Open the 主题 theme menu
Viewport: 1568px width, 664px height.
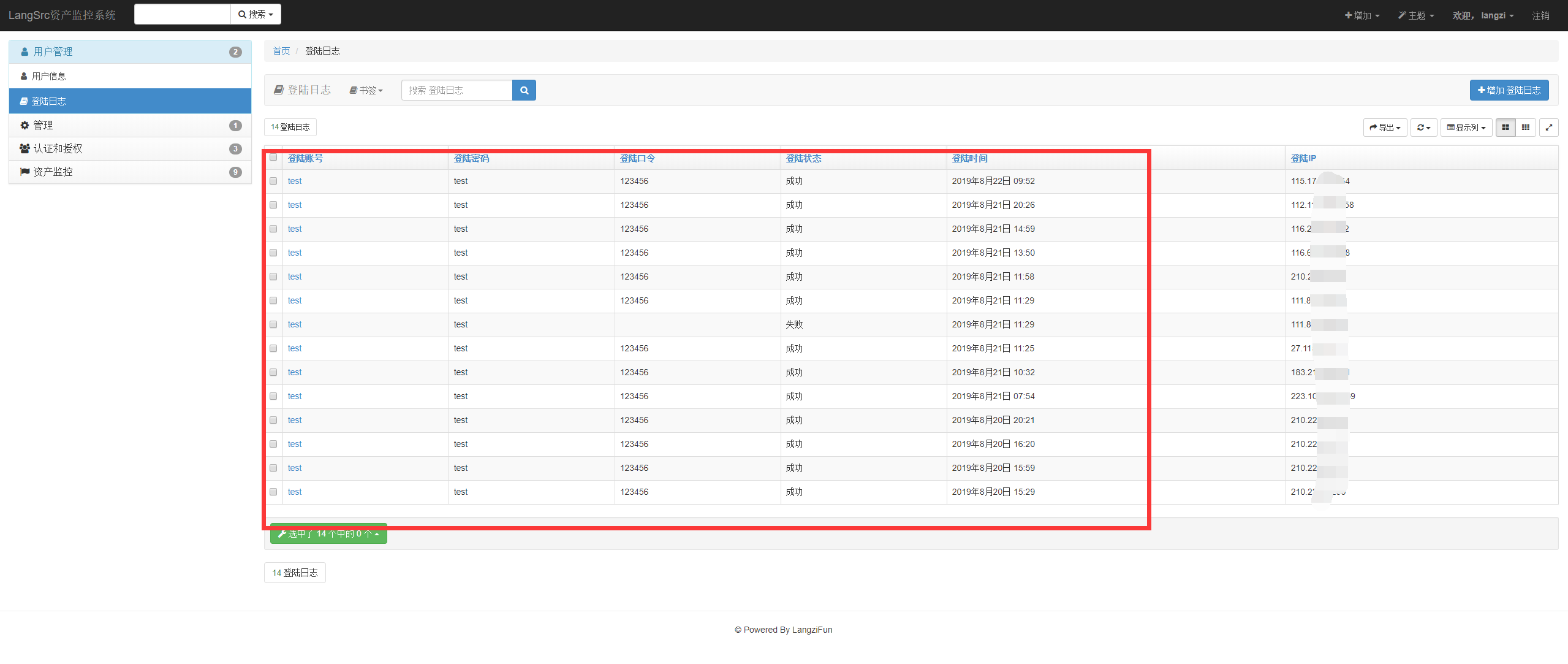pyautogui.click(x=1415, y=15)
